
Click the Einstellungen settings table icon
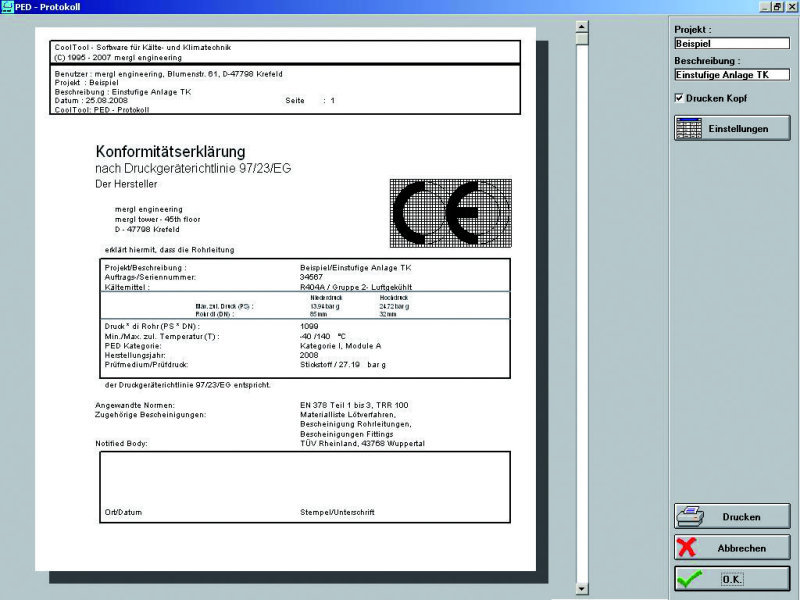pos(688,129)
